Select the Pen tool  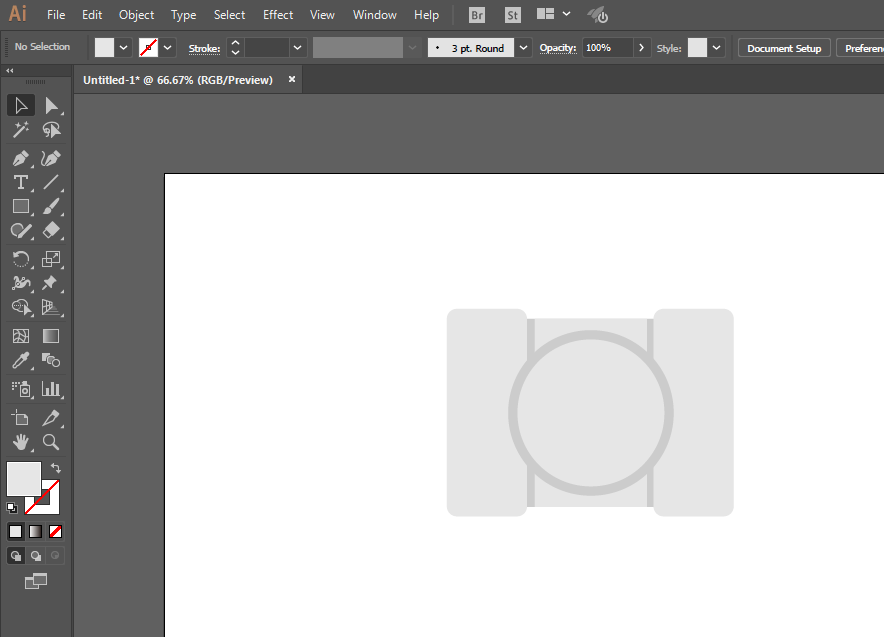point(20,158)
